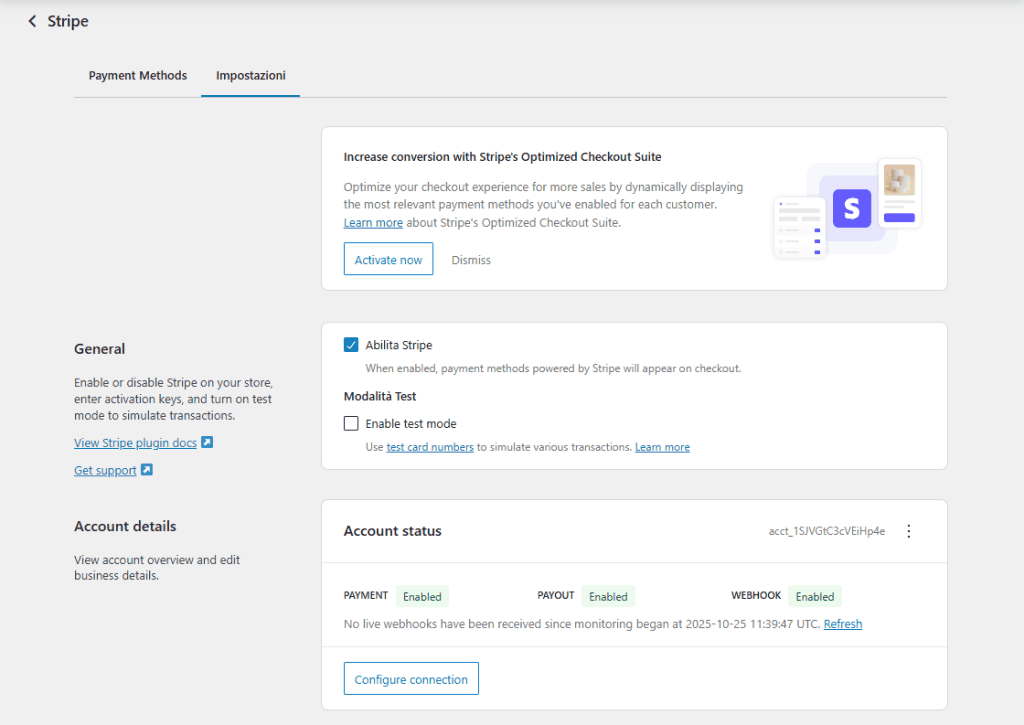This screenshot has height=725, width=1024.
Task: Select the Impostazioni tab
Action: [x=250, y=75]
